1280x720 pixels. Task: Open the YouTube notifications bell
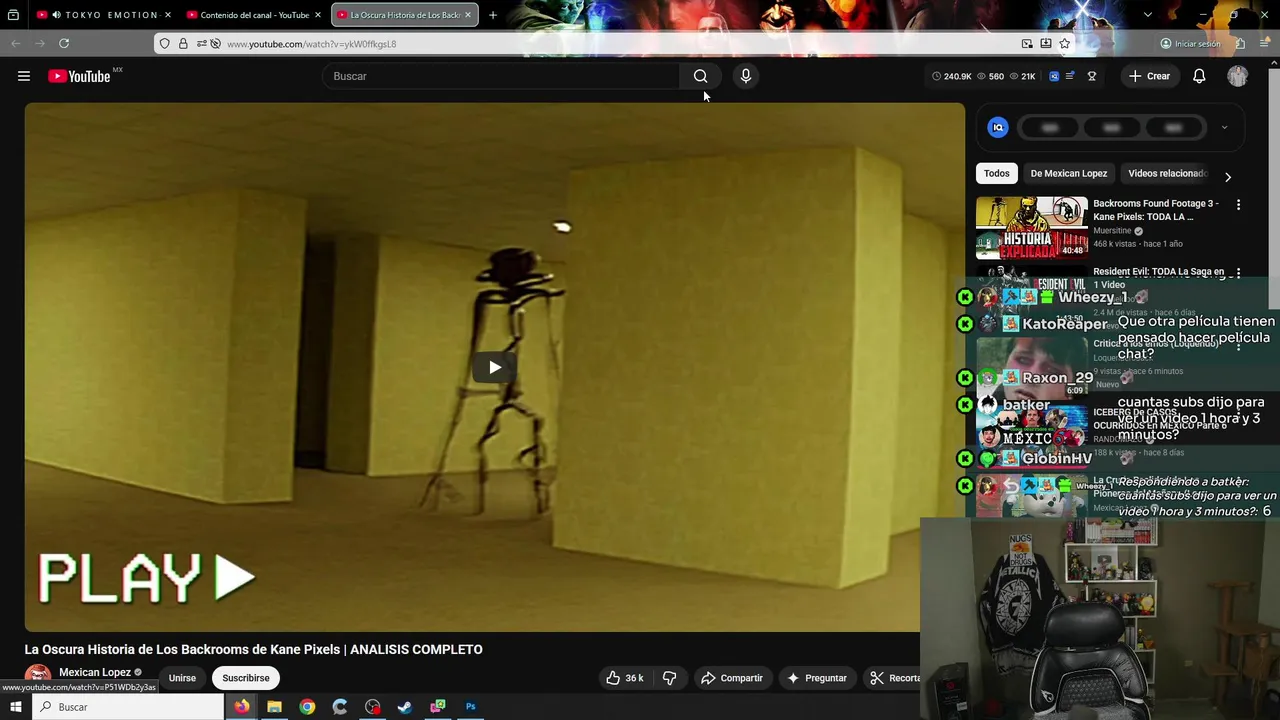pos(1199,76)
